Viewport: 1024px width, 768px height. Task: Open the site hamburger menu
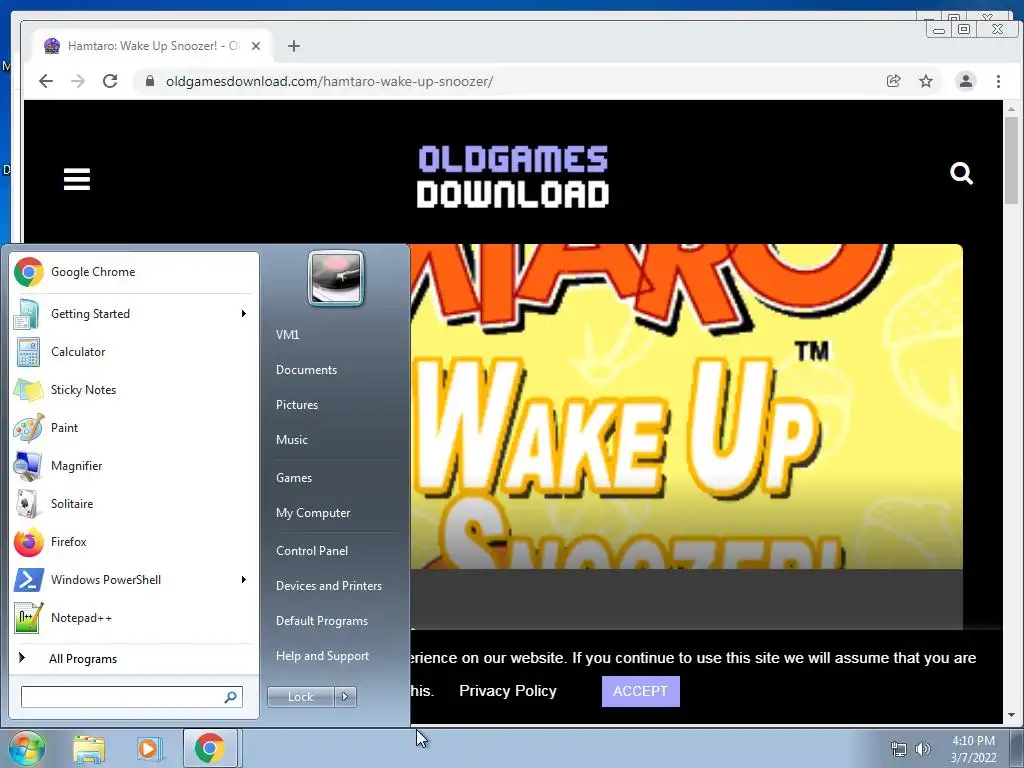[76, 179]
